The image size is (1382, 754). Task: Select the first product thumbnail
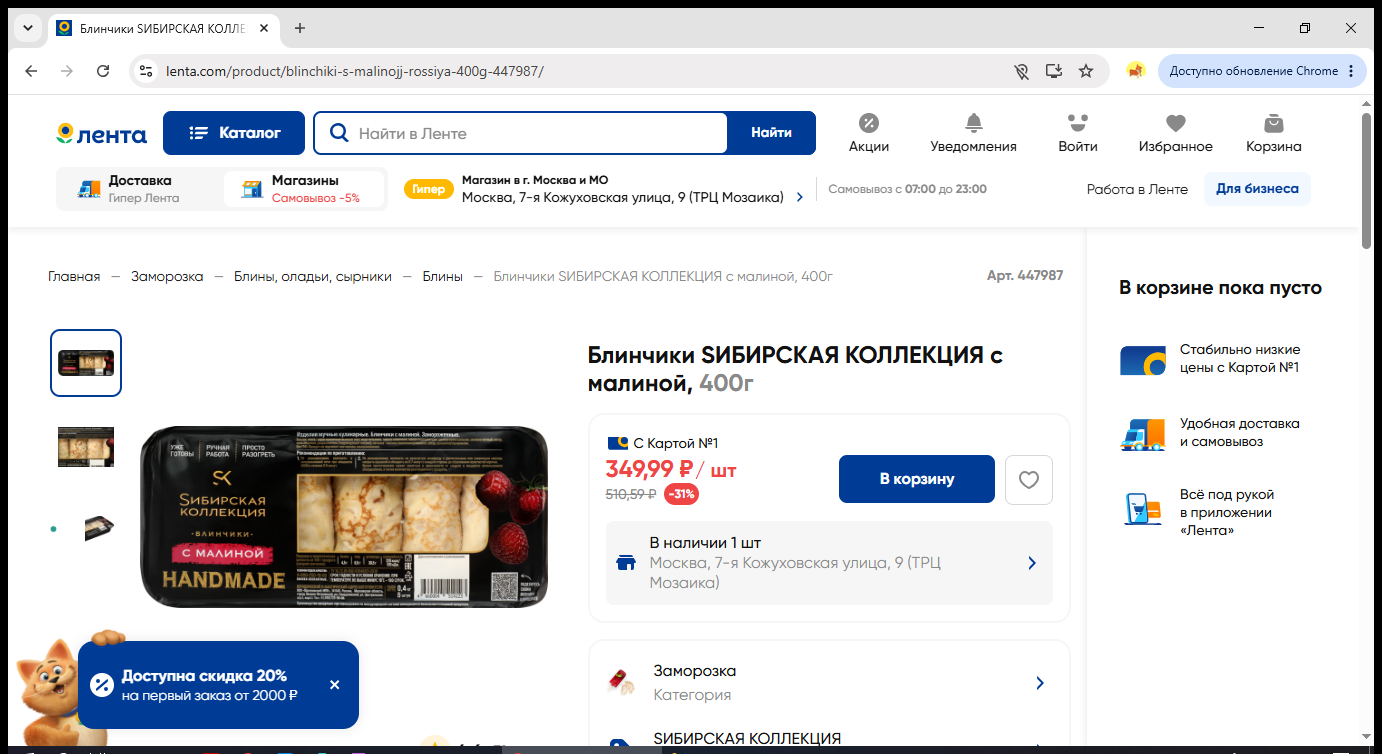(86, 363)
